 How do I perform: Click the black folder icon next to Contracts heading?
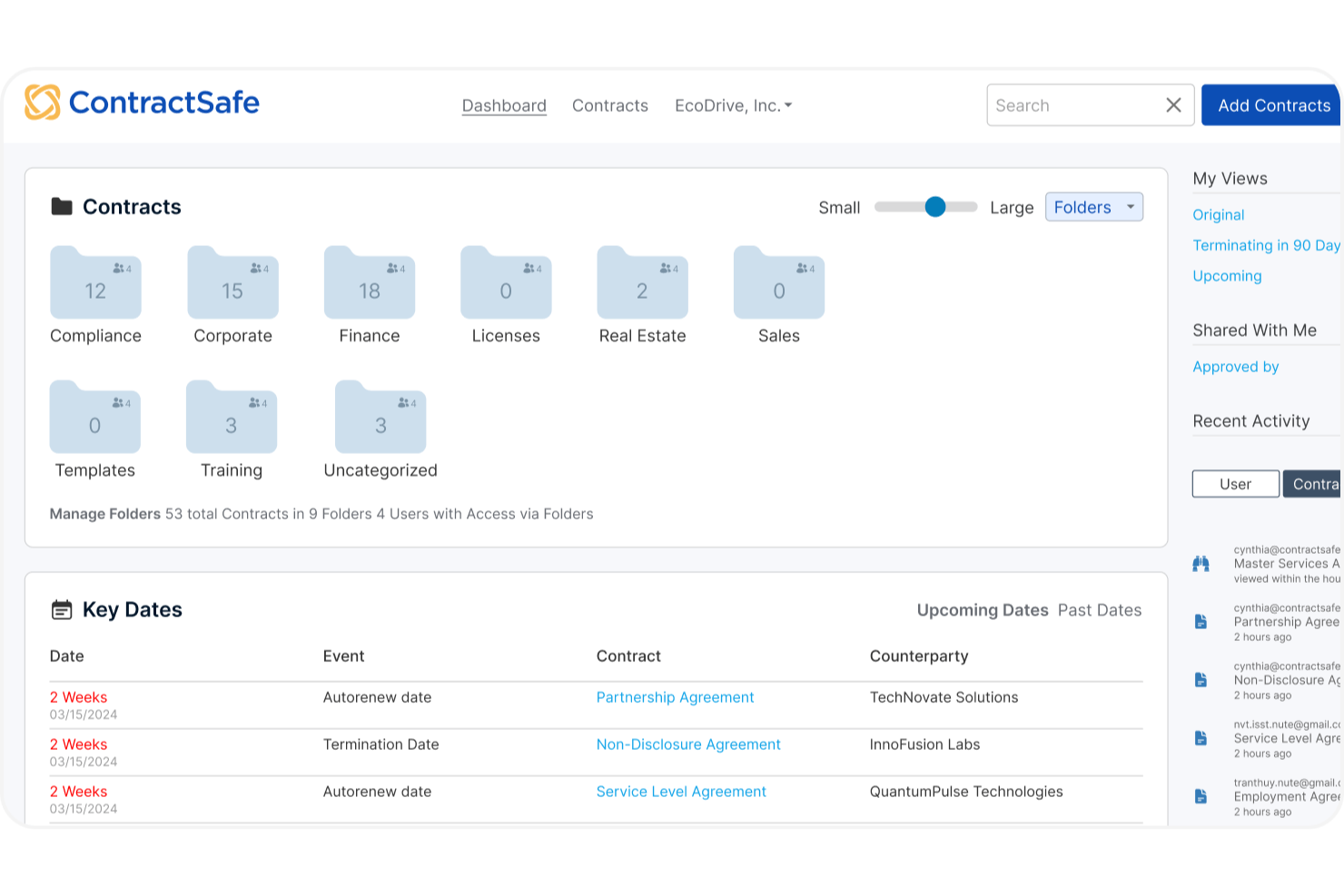62,207
